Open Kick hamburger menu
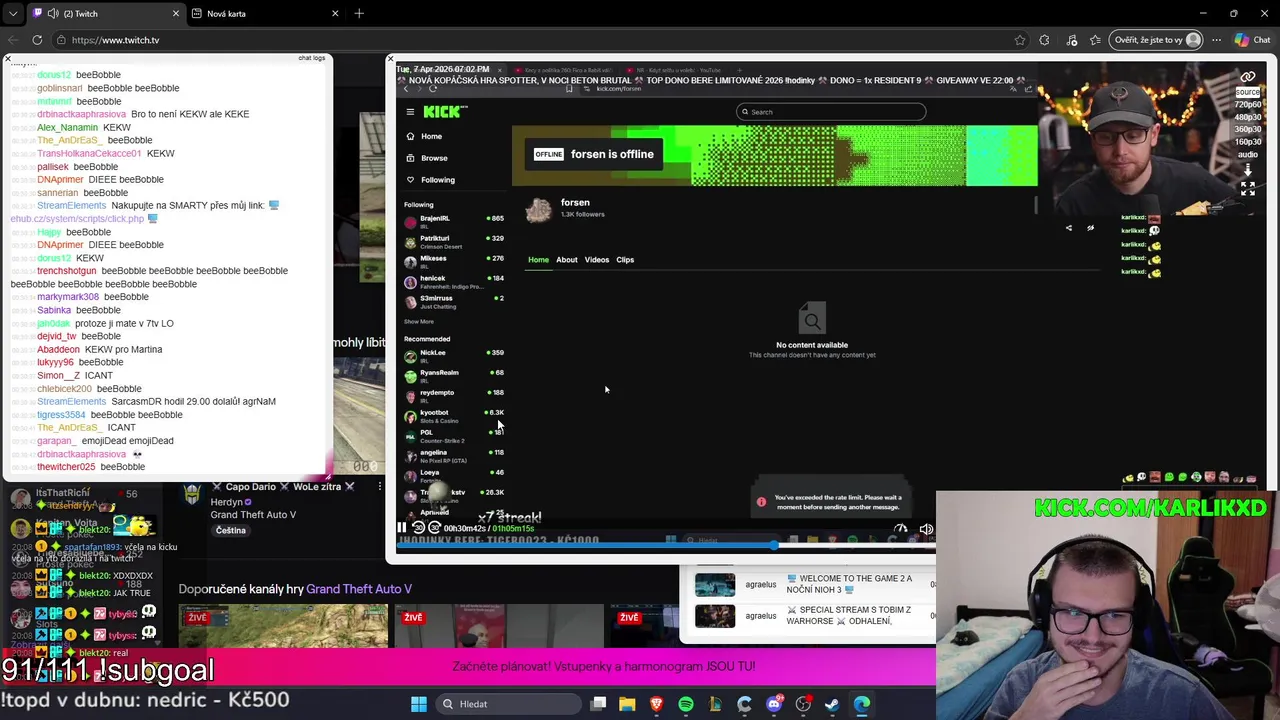 coord(410,112)
